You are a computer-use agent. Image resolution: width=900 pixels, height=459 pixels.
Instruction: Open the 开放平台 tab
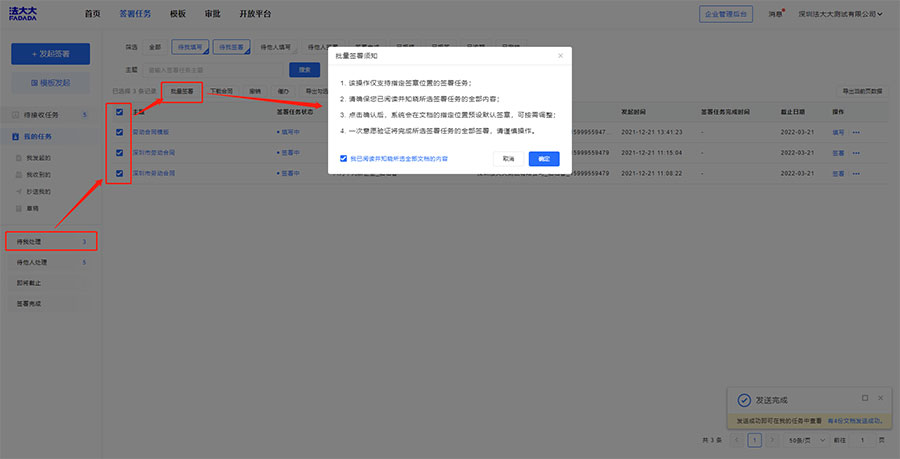tap(255, 14)
